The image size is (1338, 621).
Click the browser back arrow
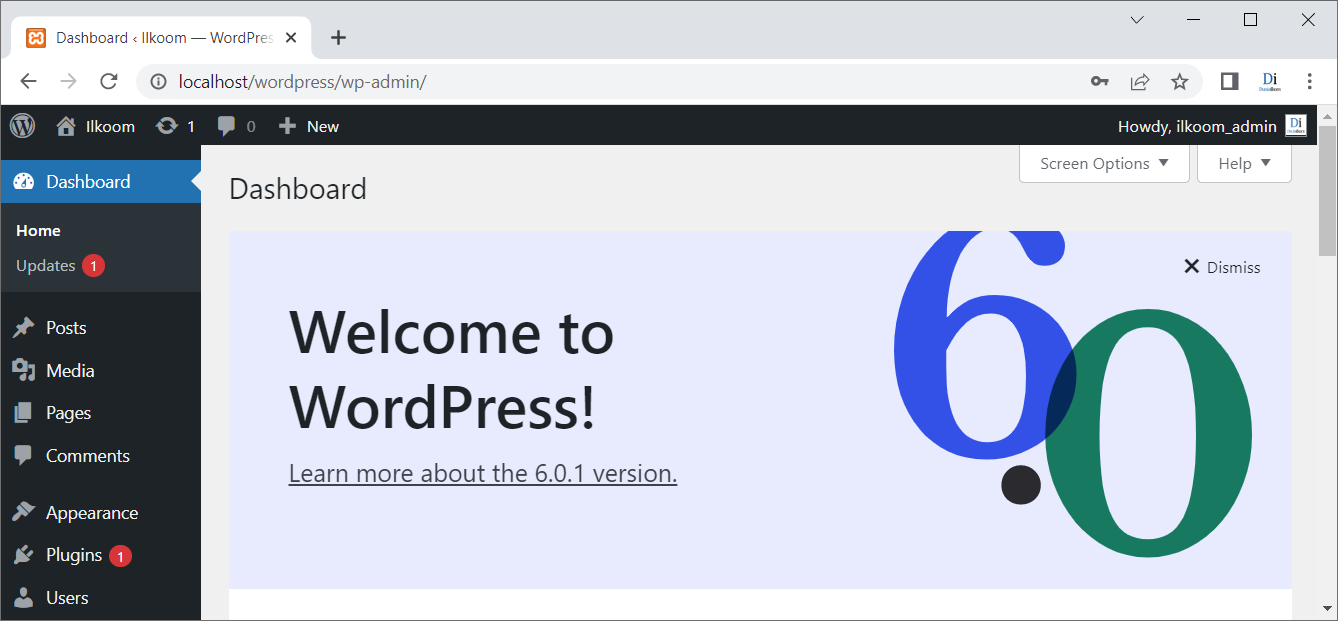click(x=28, y=82)
